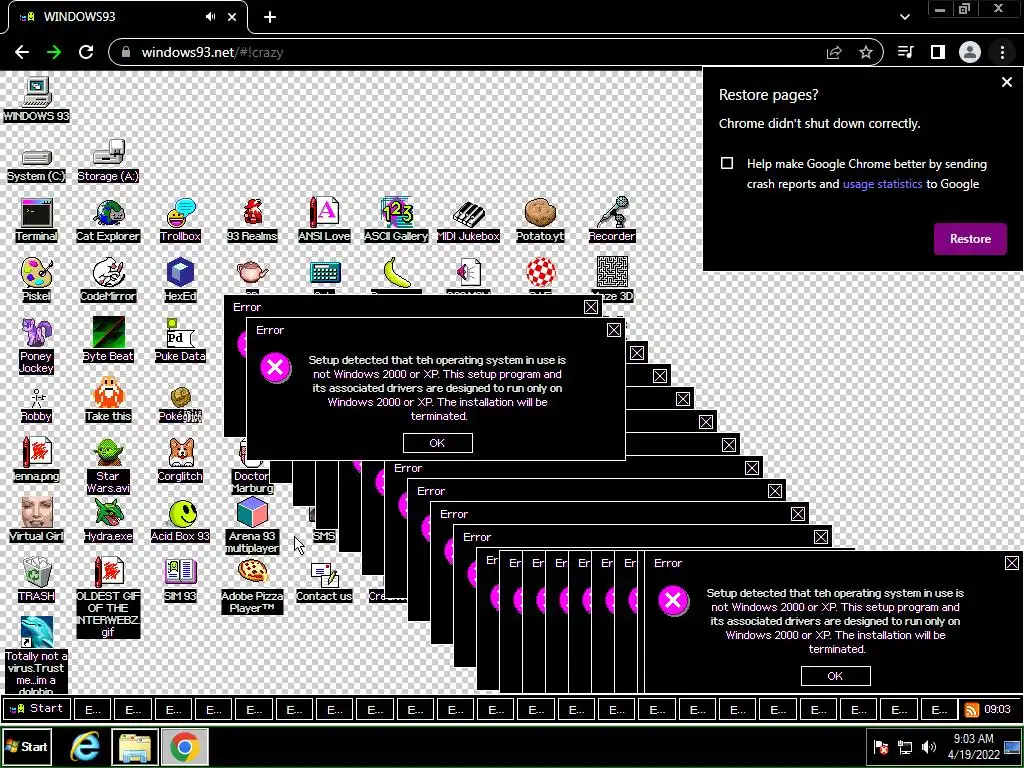Launch the Recorder microphone icon
Viewport: 1024px width, 768px height.
pyautogui.click(x=612, y=220)
